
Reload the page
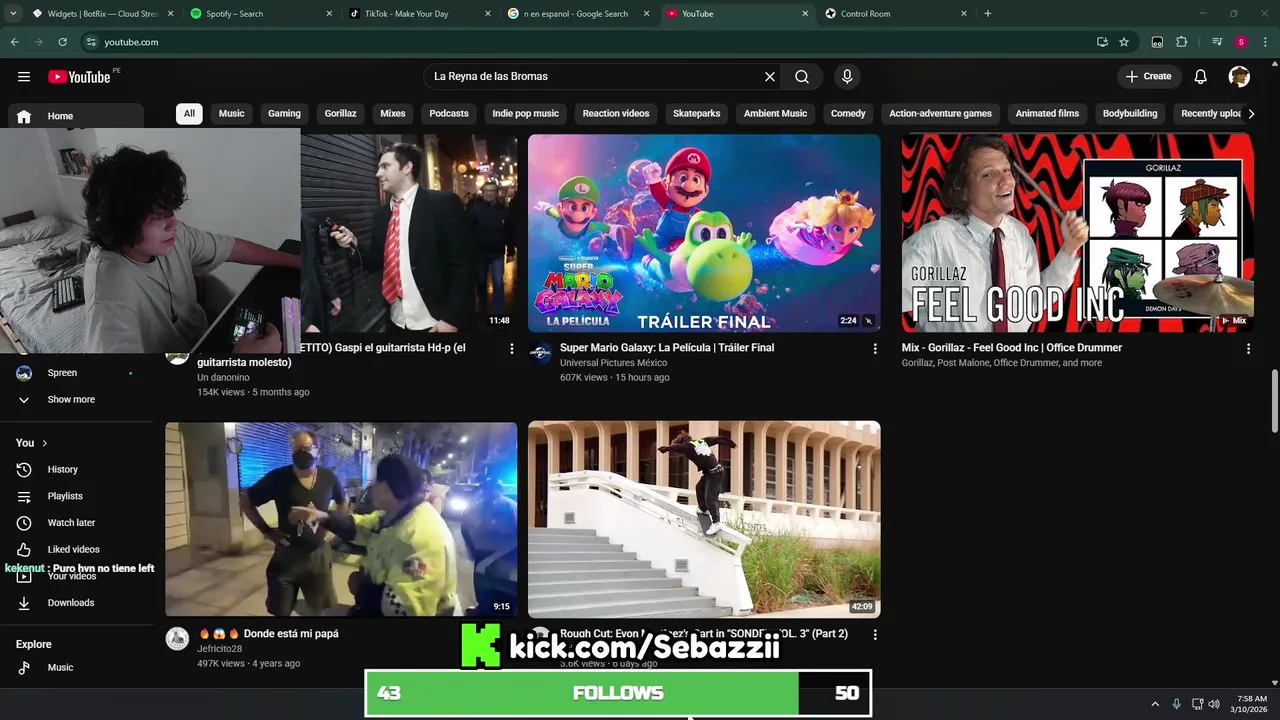[x=62, y=42]
